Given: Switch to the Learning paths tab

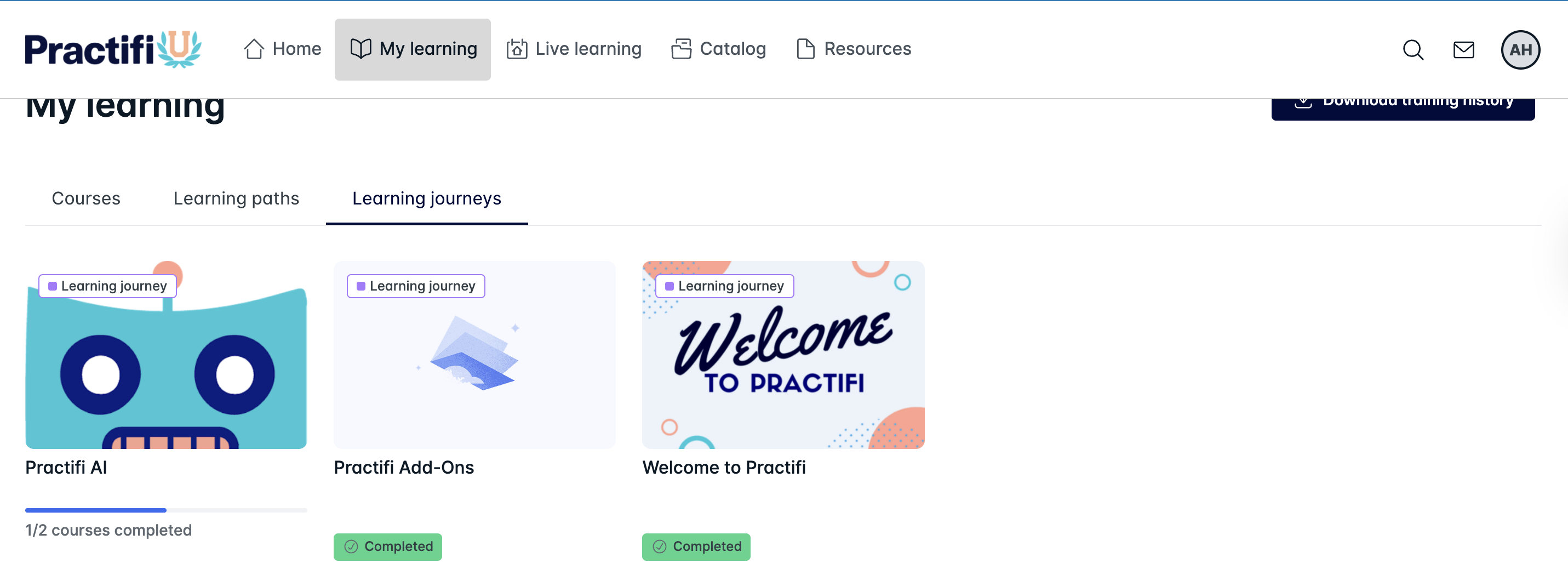Looking at the screenshot, I should pos(236,198).
